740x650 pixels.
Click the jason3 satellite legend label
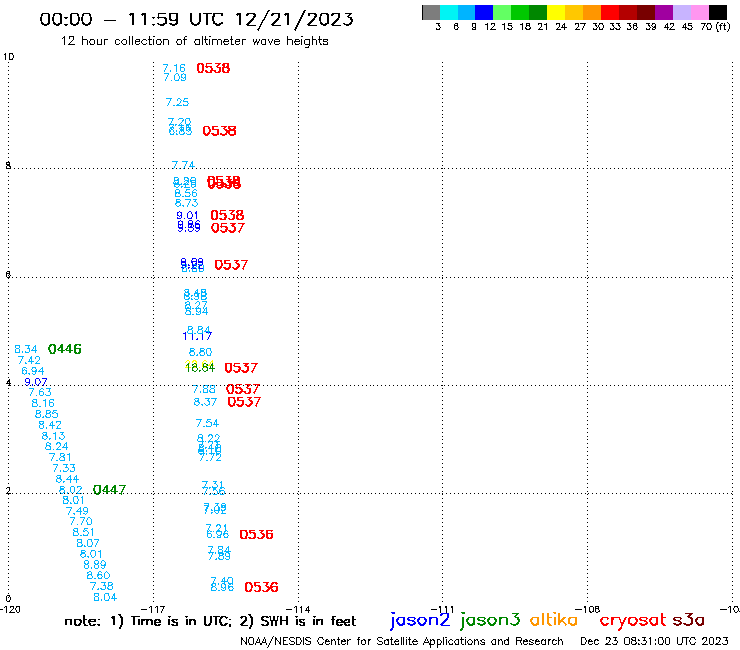click(490, 621)
